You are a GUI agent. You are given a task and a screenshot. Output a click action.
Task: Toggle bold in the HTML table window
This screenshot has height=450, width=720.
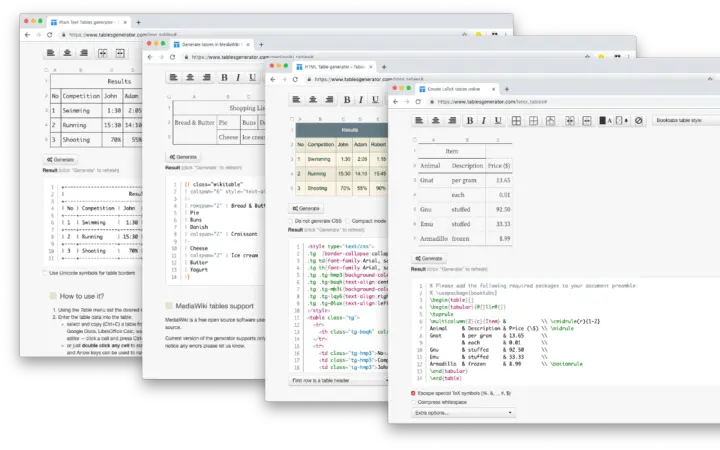[347, 100]
